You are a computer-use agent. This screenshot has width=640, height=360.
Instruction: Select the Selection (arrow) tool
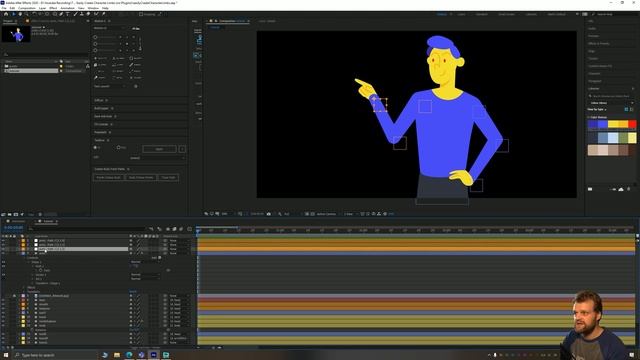[13, 14]
